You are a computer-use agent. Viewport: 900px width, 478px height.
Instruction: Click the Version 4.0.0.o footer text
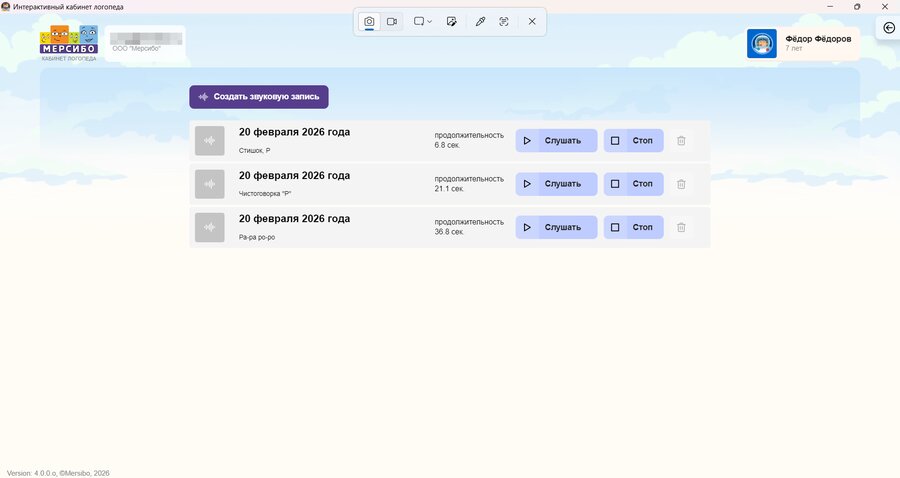[x=58, y=473]
